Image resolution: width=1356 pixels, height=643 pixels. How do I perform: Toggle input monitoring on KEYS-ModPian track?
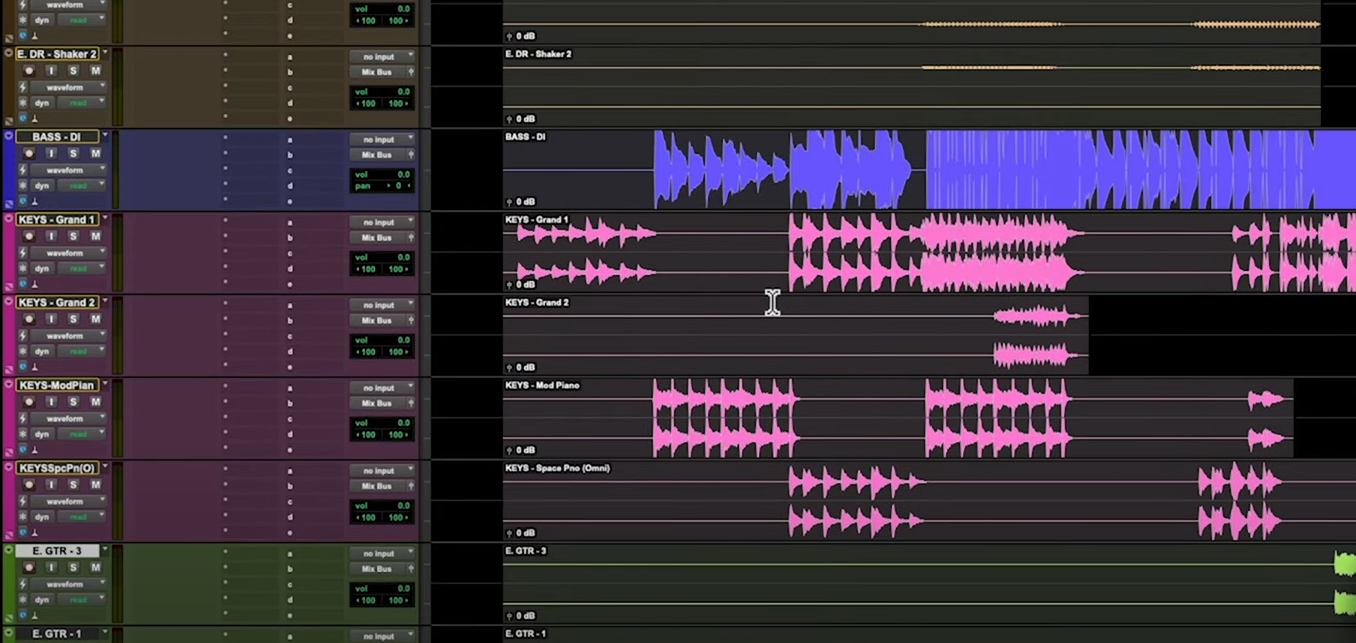pos(51,402)
